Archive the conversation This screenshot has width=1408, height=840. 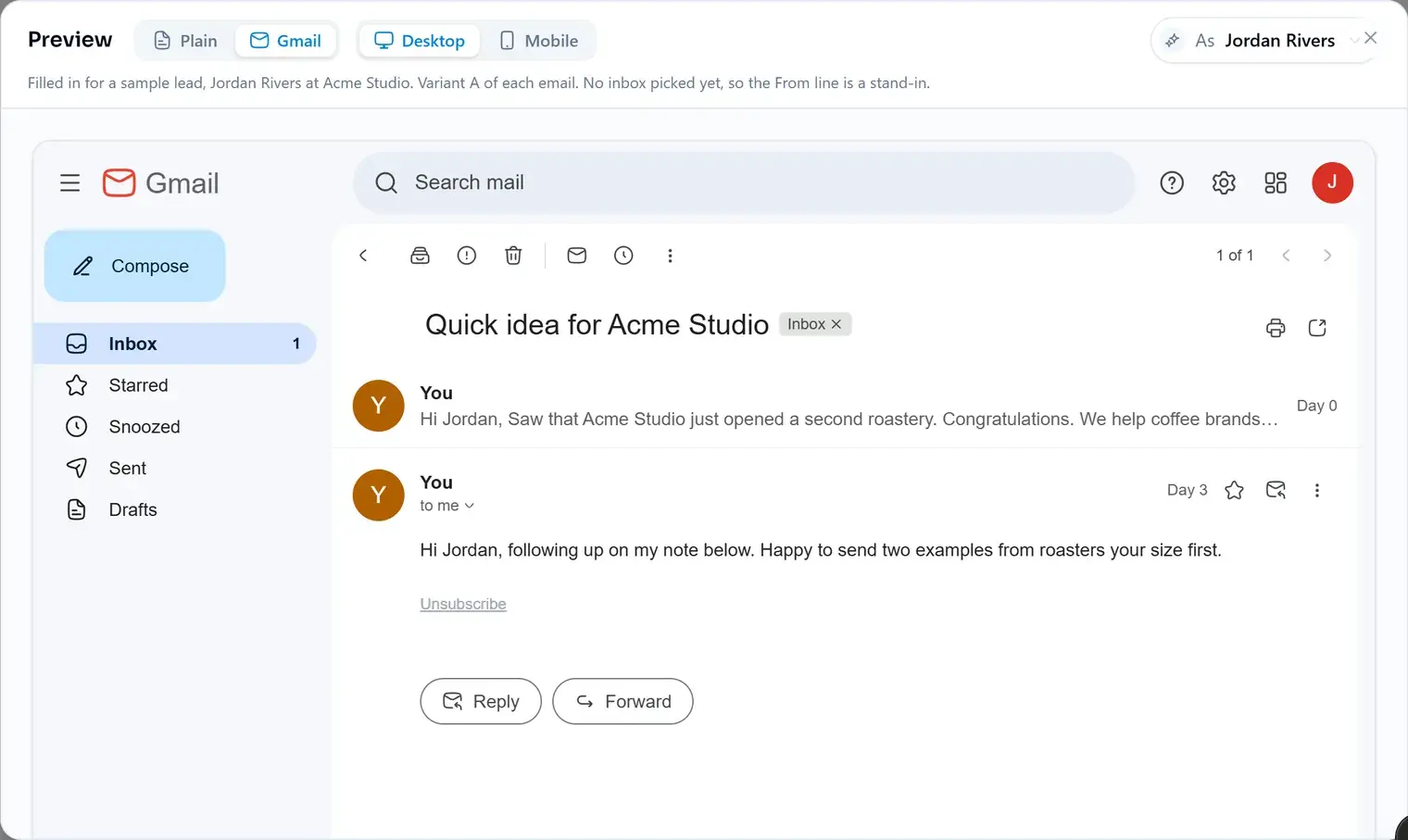point(420,256)
